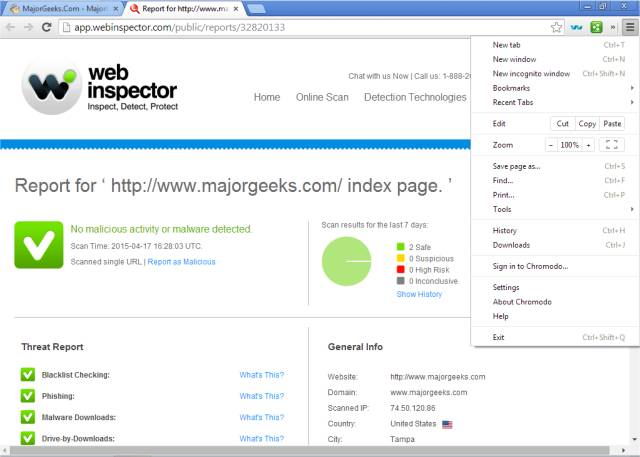Click What's This? next to Malware Downloads
Screen dimensions: 640x457
[x=262, y=417]
